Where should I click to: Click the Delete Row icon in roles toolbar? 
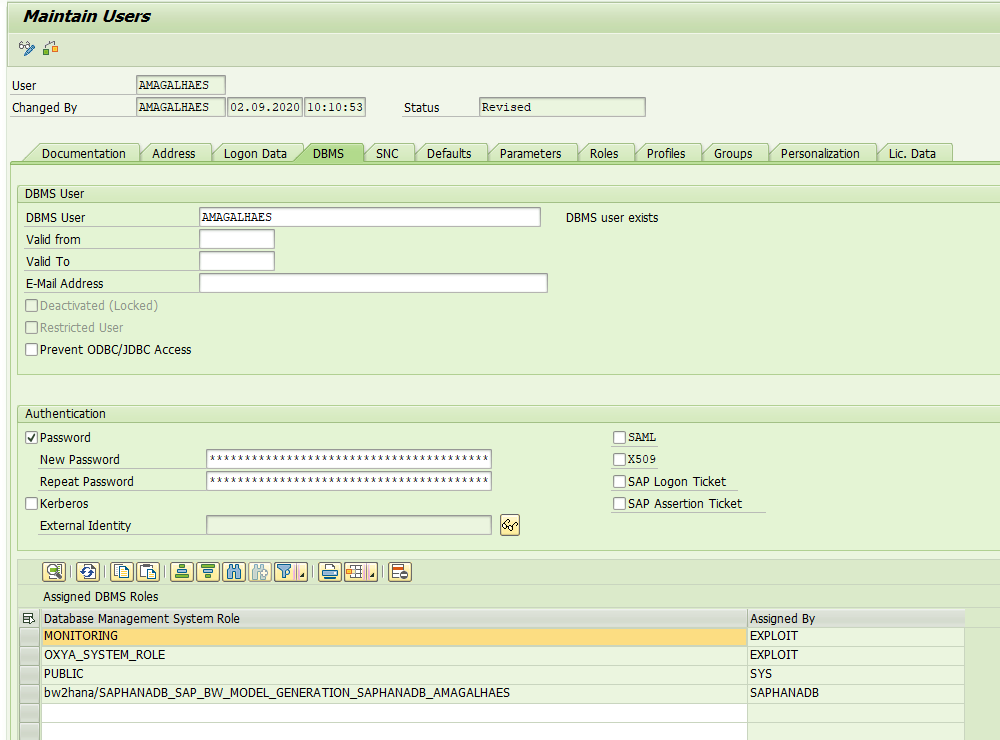tap(400, 572)
